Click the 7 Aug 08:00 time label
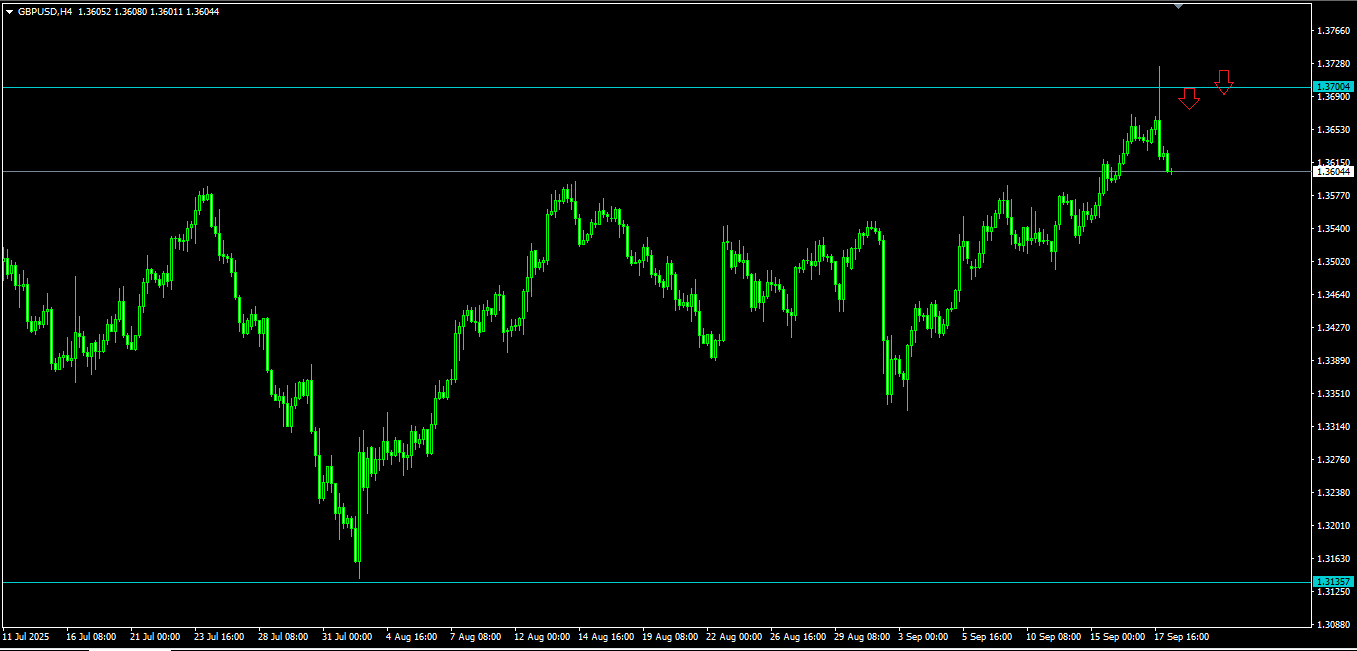The width and height of the screenshot is (1357, 651). click(475, 636)
